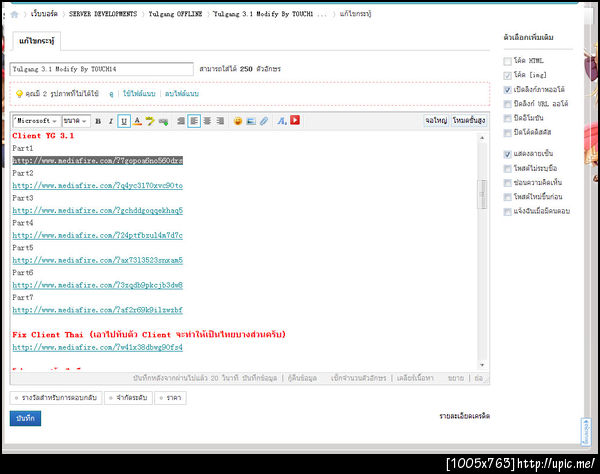The height and width of the screenshot is (474, 600).
Task: Toggle the show signature checkbox 'แสดงลายเซ็น'
Action: click(x=507, y=154)
